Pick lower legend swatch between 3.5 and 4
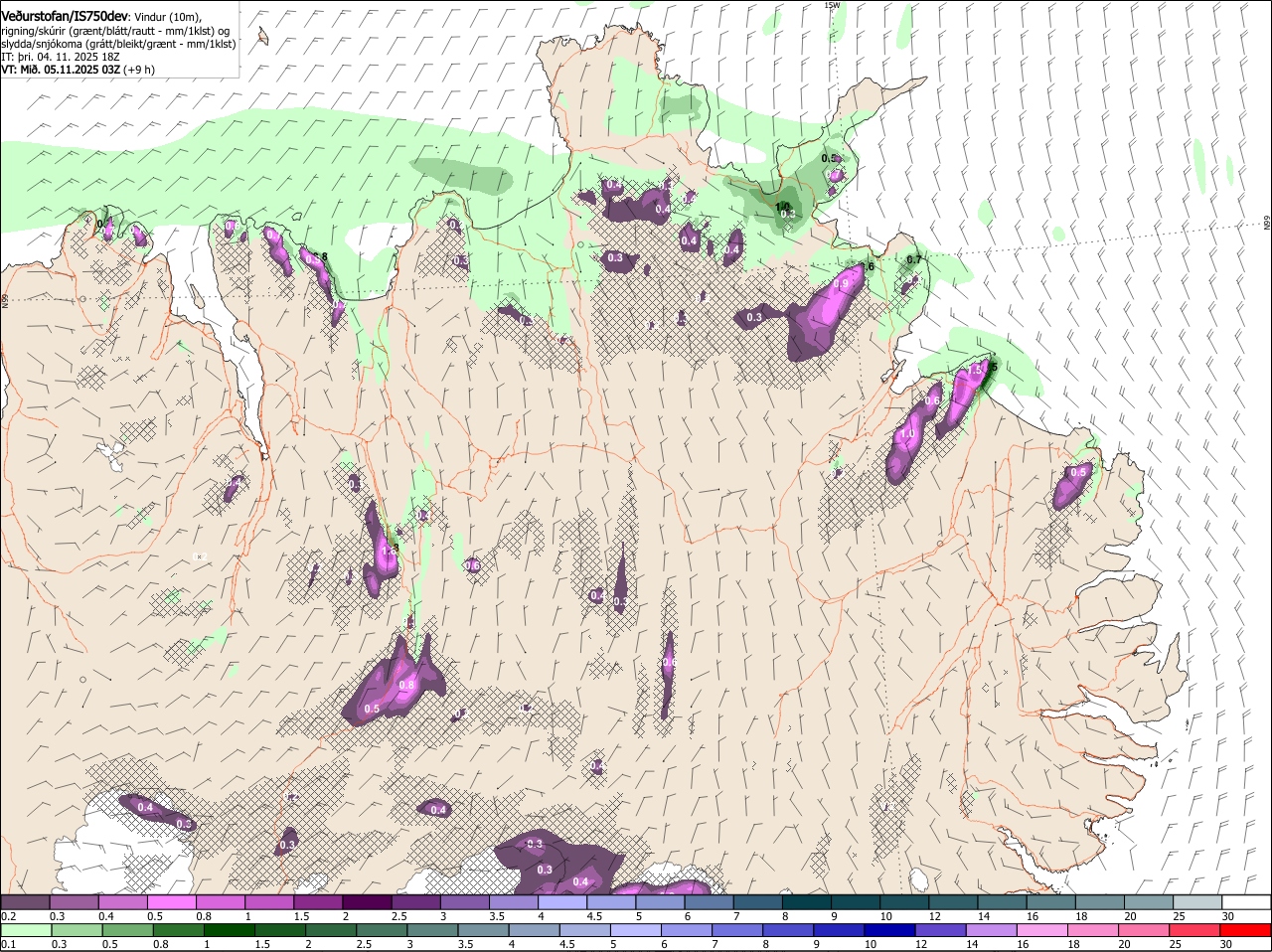1272x952 pixels. (484, 931)
